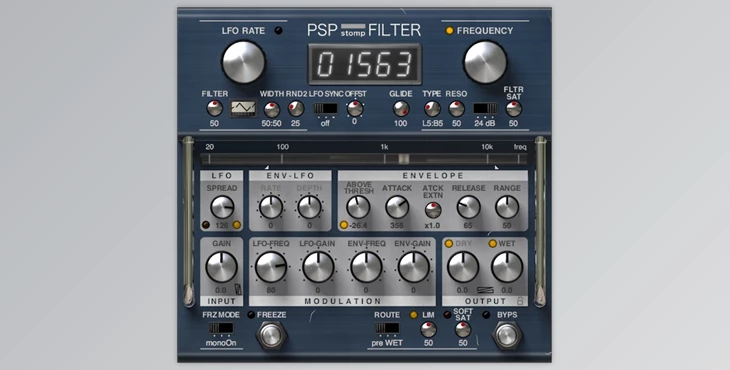
Task: Toggle the LIM limiter LED
Action: coord(413,315)
